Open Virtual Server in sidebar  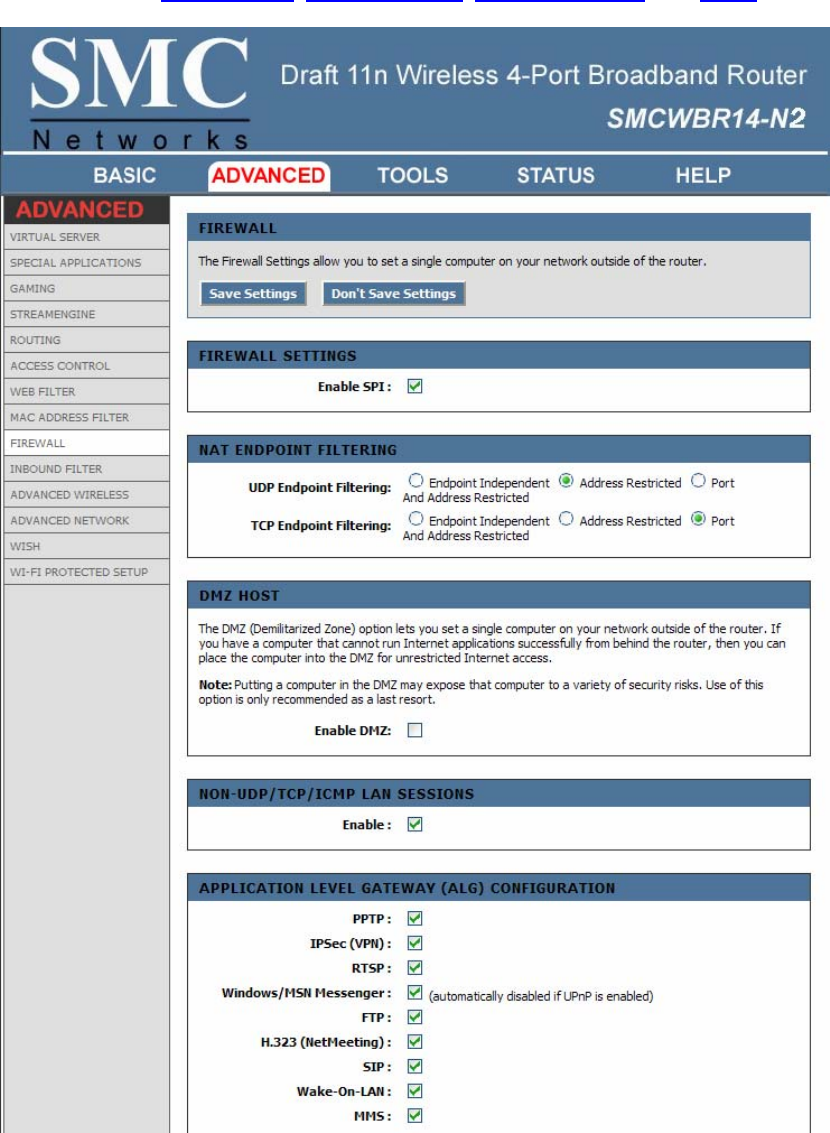pyautogui.click(x=87, y=237)
